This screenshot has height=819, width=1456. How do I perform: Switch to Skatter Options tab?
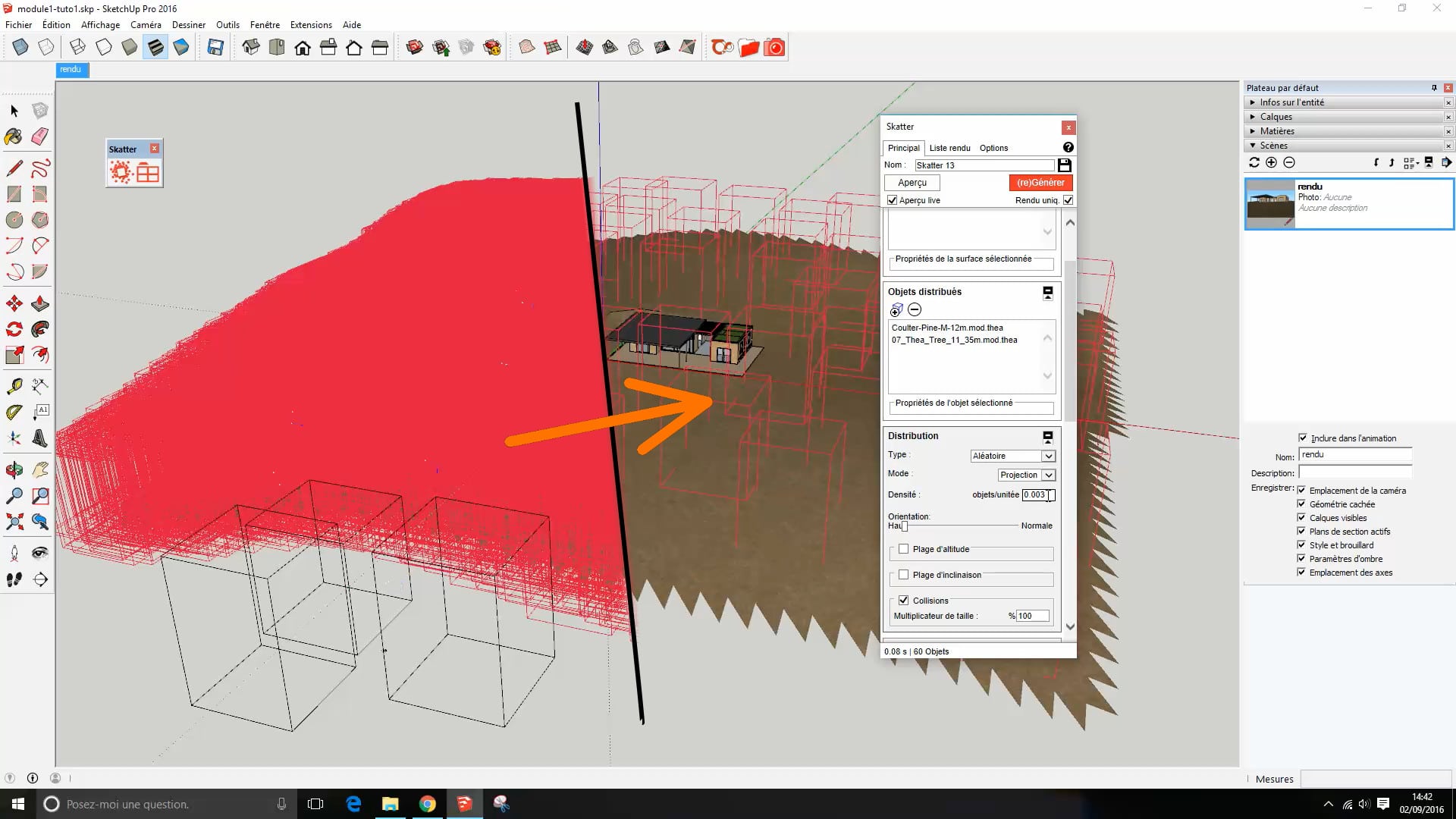click(993, 148)
